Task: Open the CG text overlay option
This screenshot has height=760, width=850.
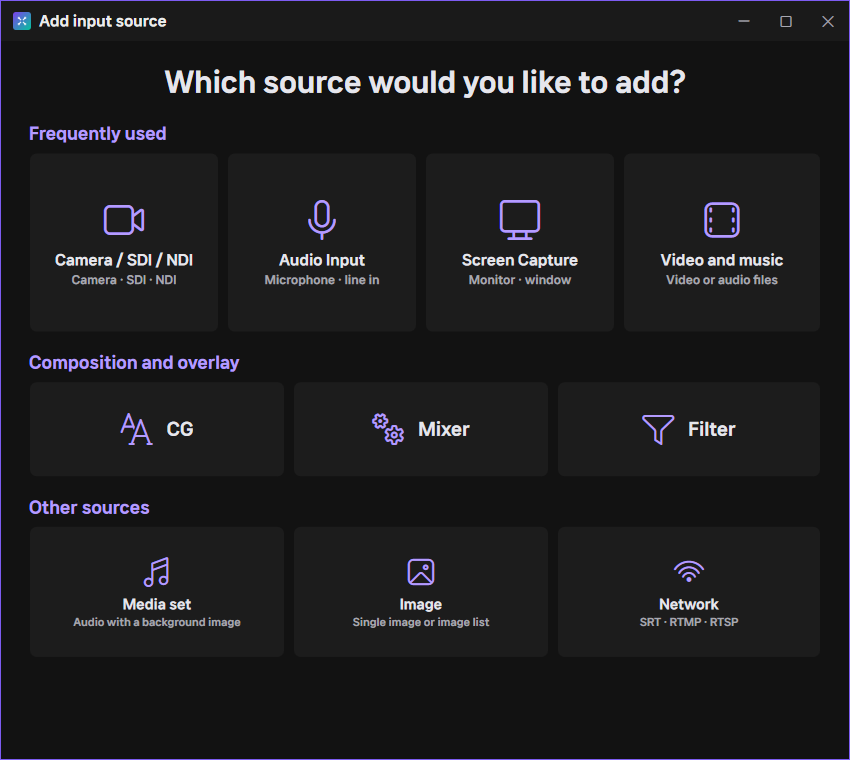Action: click(x=157, y=429)
